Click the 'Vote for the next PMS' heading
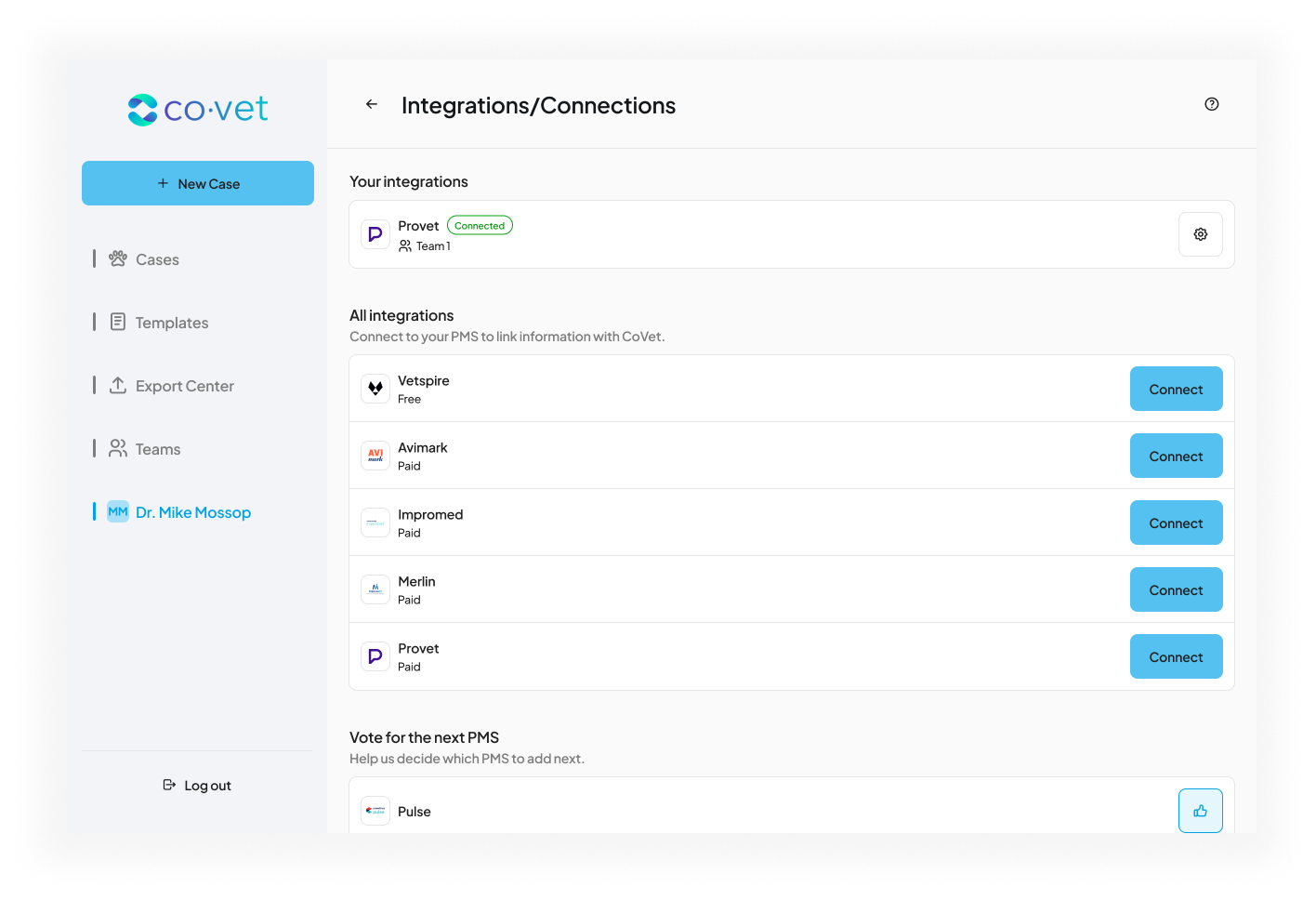The image size is (1316, 900). [x=424, y=737]
